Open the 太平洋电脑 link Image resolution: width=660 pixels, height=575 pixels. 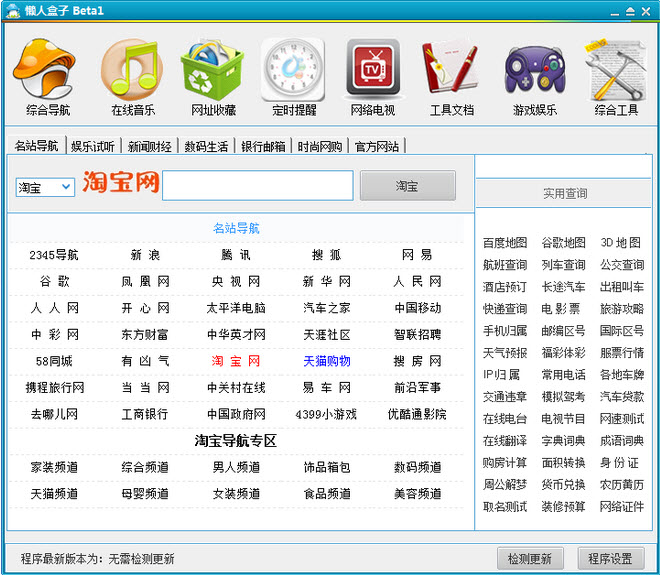(x=236, y=308)
